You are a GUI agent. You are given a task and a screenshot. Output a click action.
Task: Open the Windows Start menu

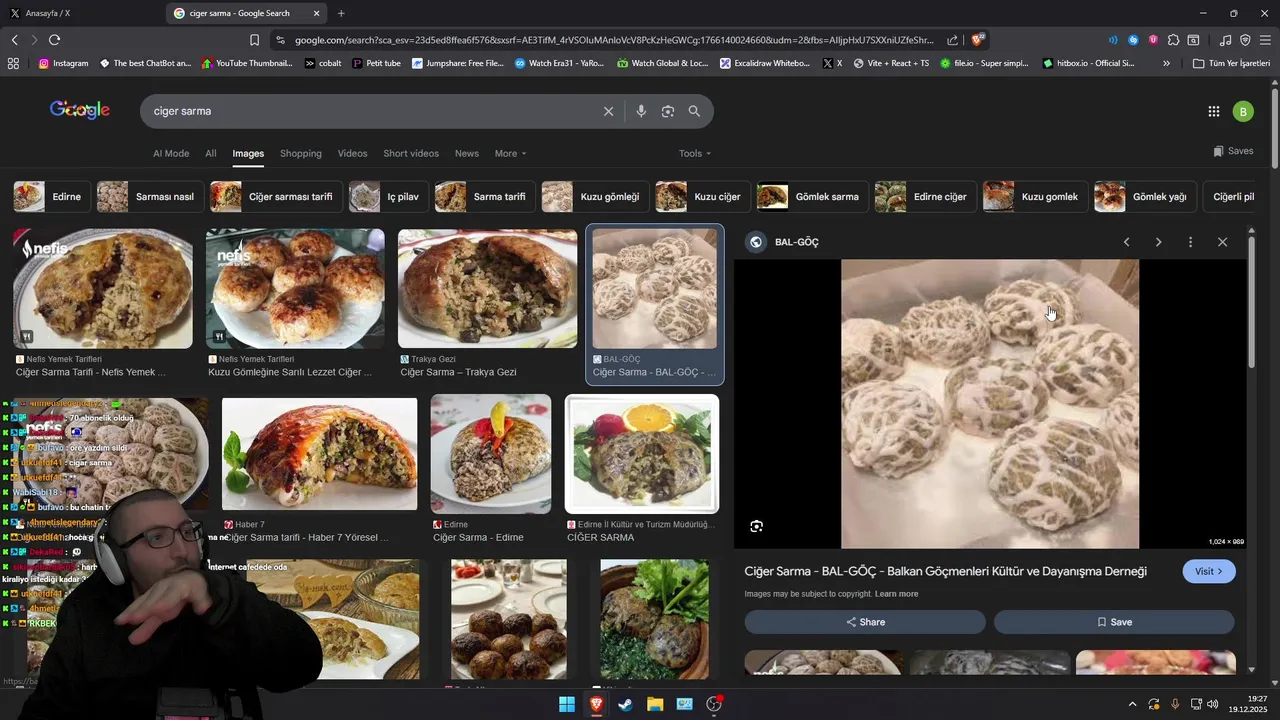567,704
